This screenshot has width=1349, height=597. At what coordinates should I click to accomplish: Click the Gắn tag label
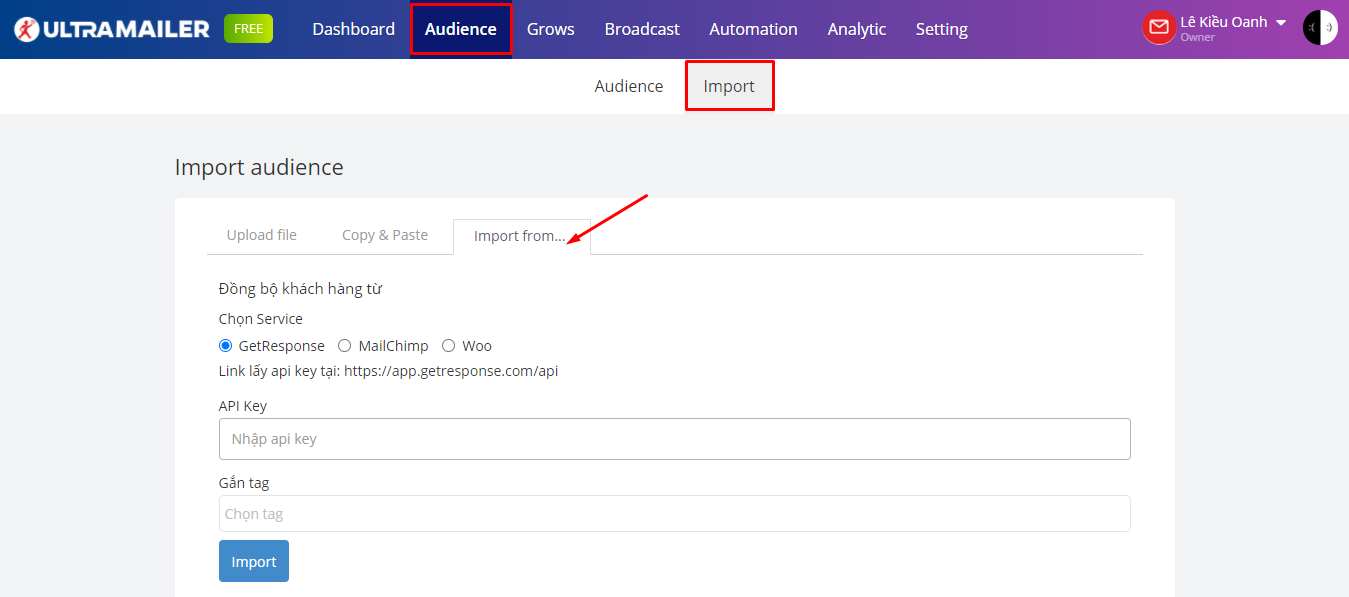pyautogui.click(x=244, y=483)
